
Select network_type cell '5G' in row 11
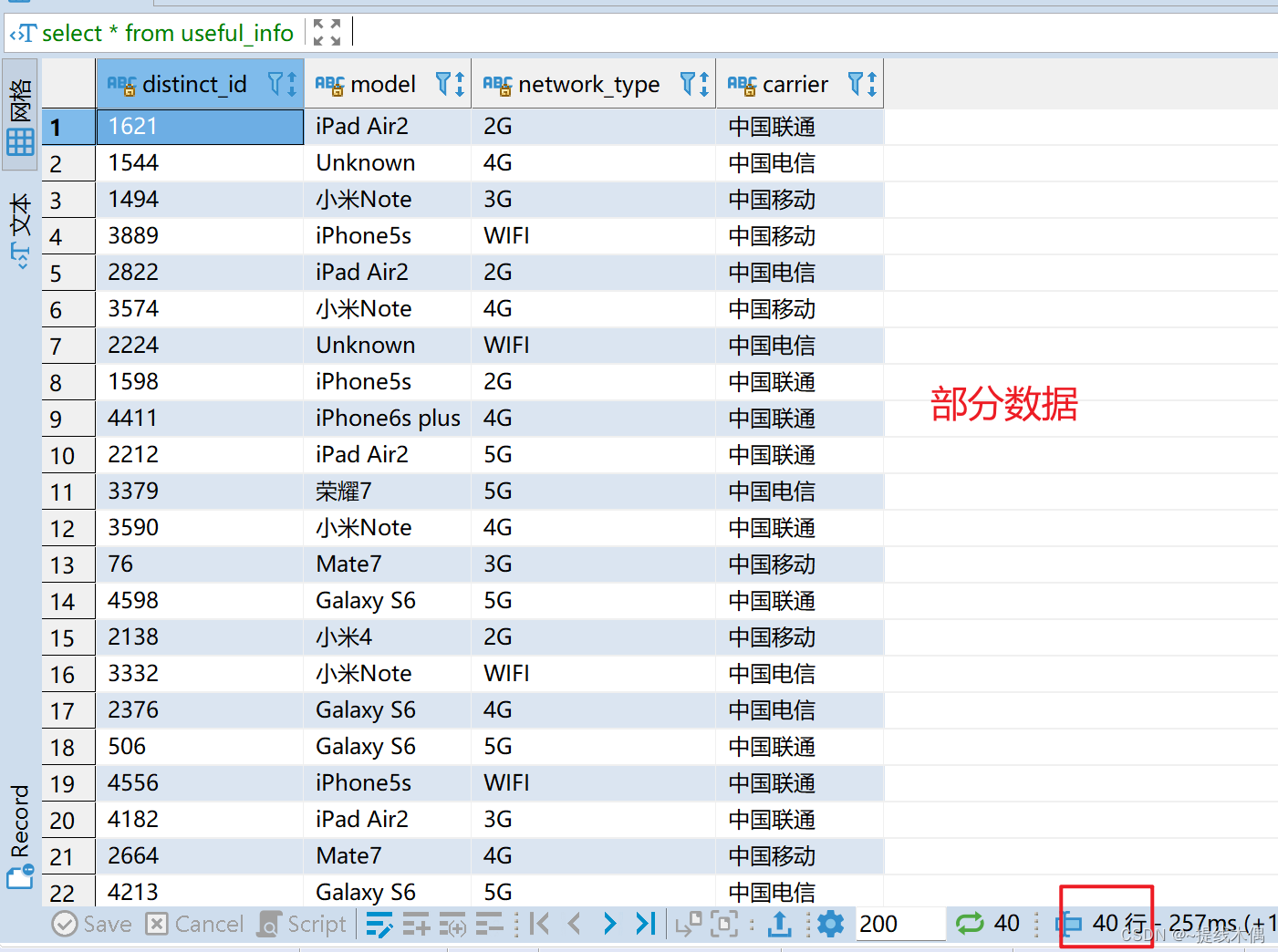point(594,492)
